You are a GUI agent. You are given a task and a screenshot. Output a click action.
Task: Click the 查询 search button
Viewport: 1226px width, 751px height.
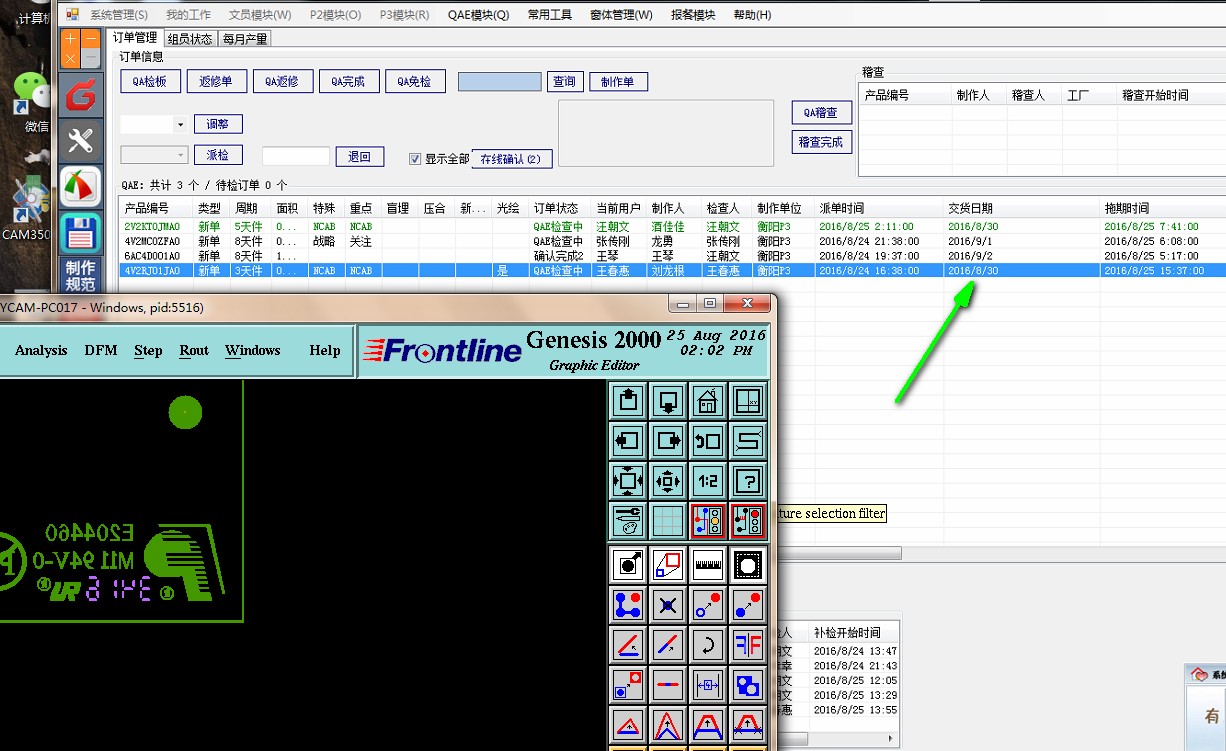[564, 82]
